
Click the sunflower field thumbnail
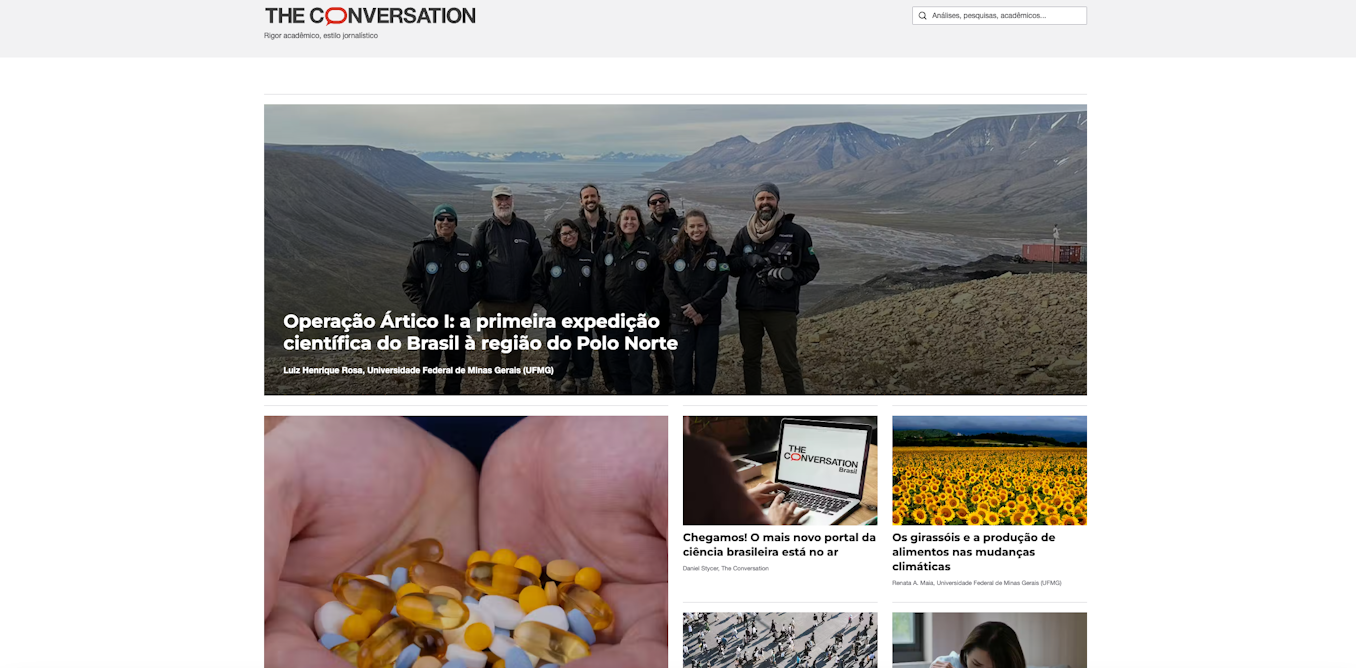point(989,470)
